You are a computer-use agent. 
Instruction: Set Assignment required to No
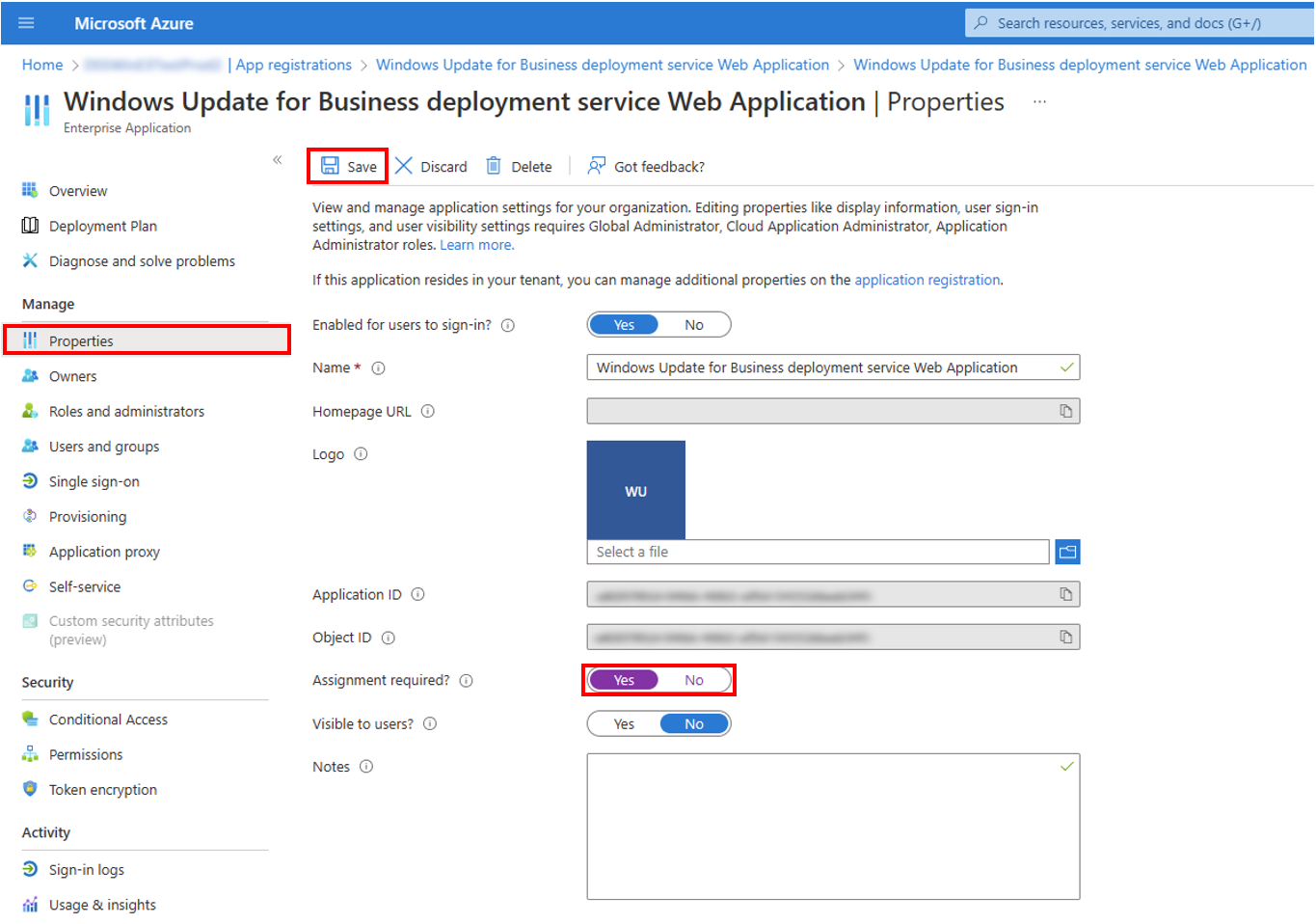(x=694, y=680)
